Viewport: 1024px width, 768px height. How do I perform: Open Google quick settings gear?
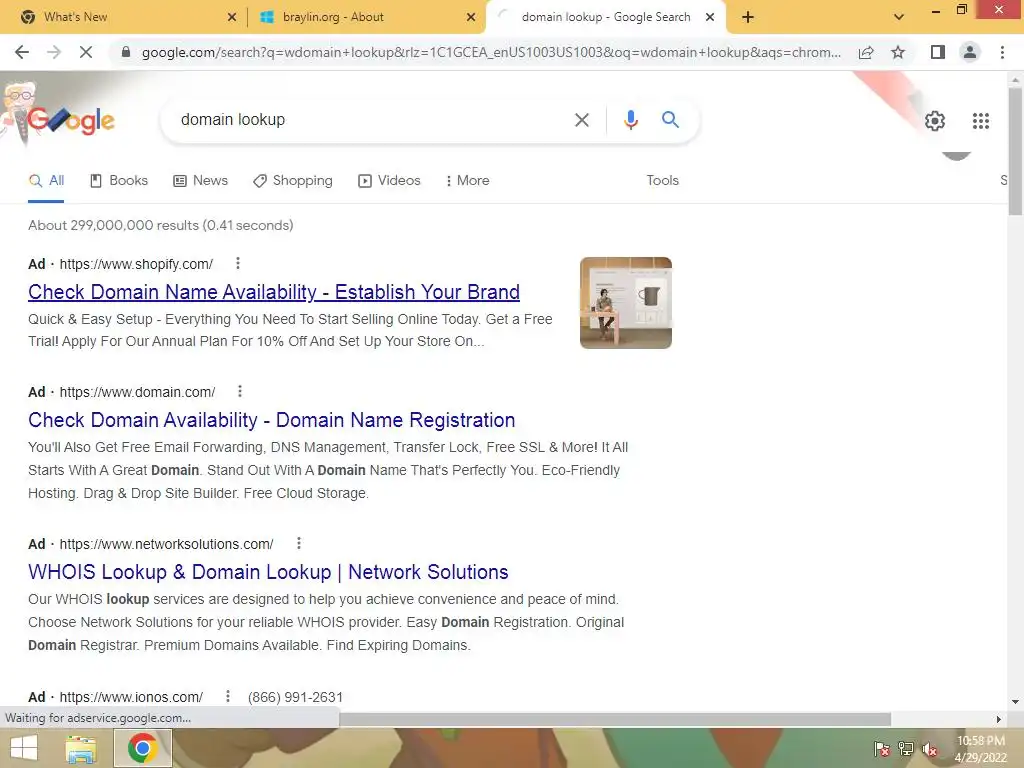(x=935, y=121)
